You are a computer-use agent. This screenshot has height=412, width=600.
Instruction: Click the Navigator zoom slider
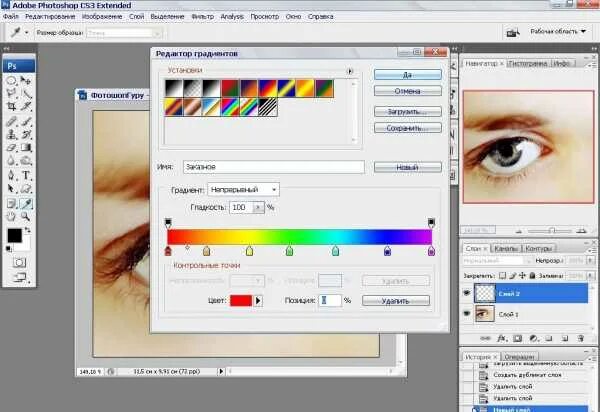[551, 231]
